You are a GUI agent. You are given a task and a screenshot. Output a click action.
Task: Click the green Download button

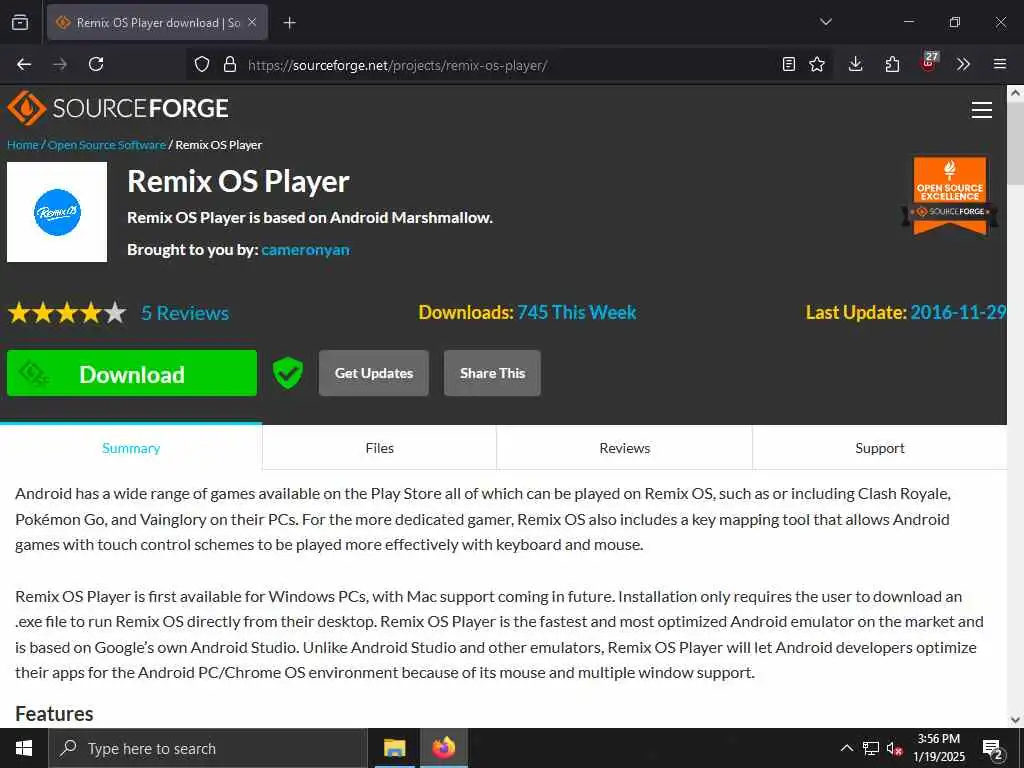click(x=132, y=373)
